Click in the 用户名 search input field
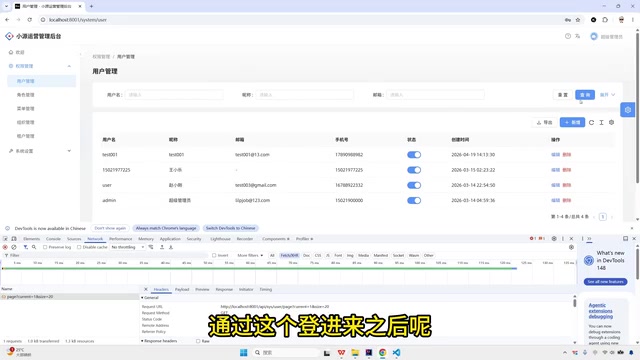Screen dimensions: 640x360 tap(174, 95)
